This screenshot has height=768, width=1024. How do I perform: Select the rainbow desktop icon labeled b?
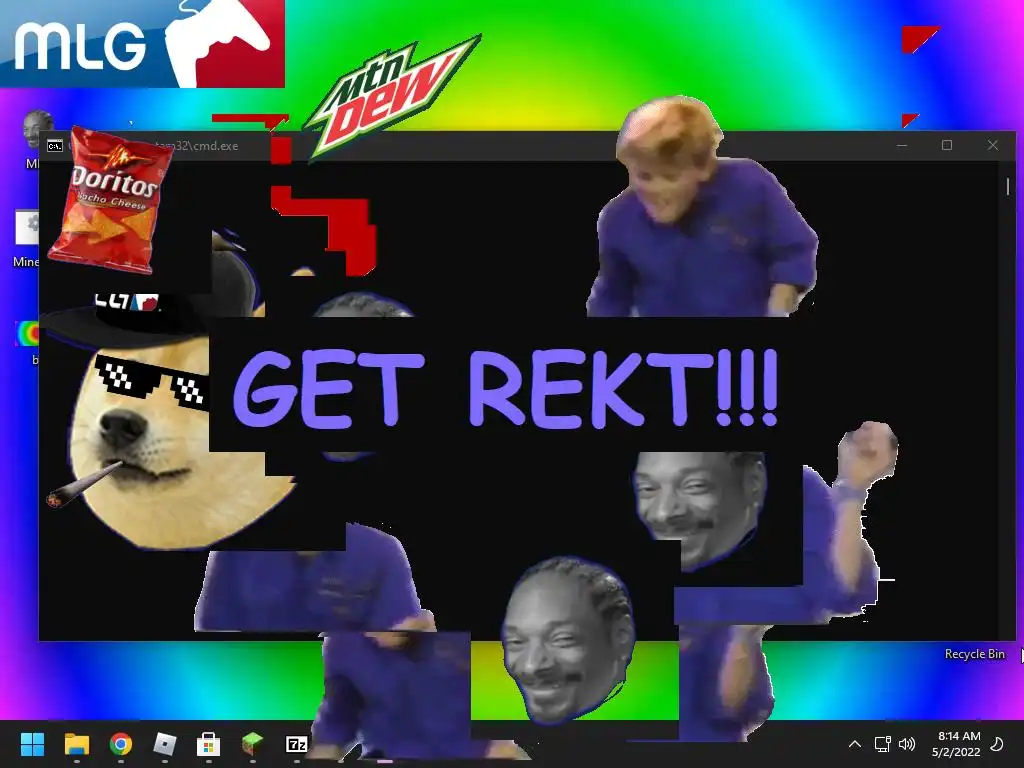pyautogui.click(x=27, y=333)
